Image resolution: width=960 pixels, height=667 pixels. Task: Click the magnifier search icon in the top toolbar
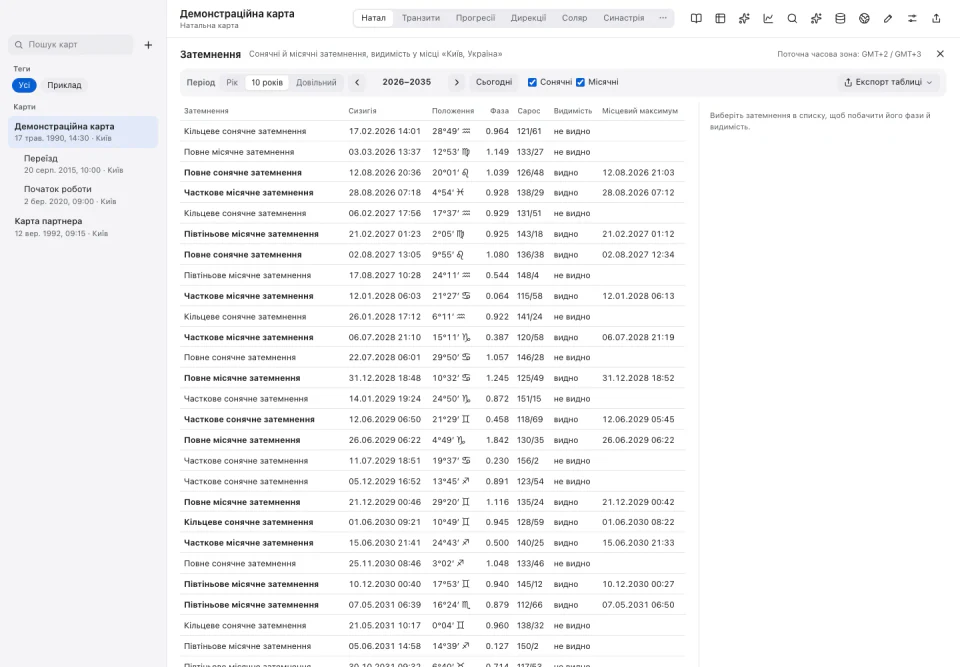point(792,18)
